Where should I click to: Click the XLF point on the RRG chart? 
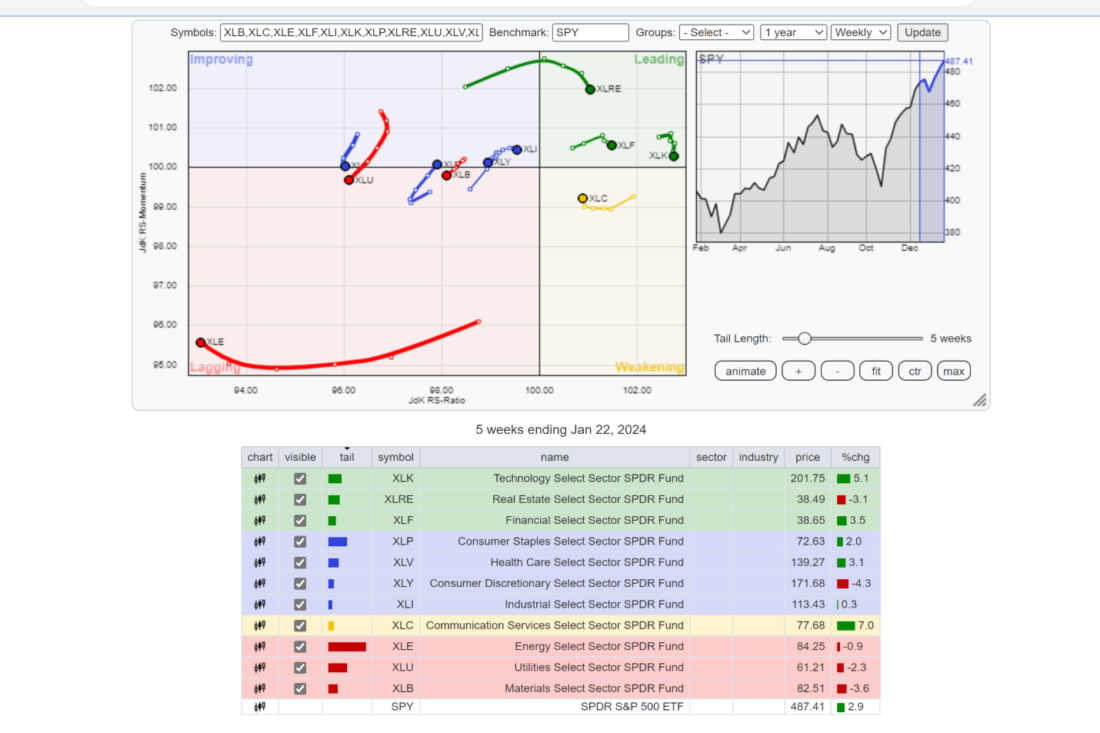click(x=612, y=145)
